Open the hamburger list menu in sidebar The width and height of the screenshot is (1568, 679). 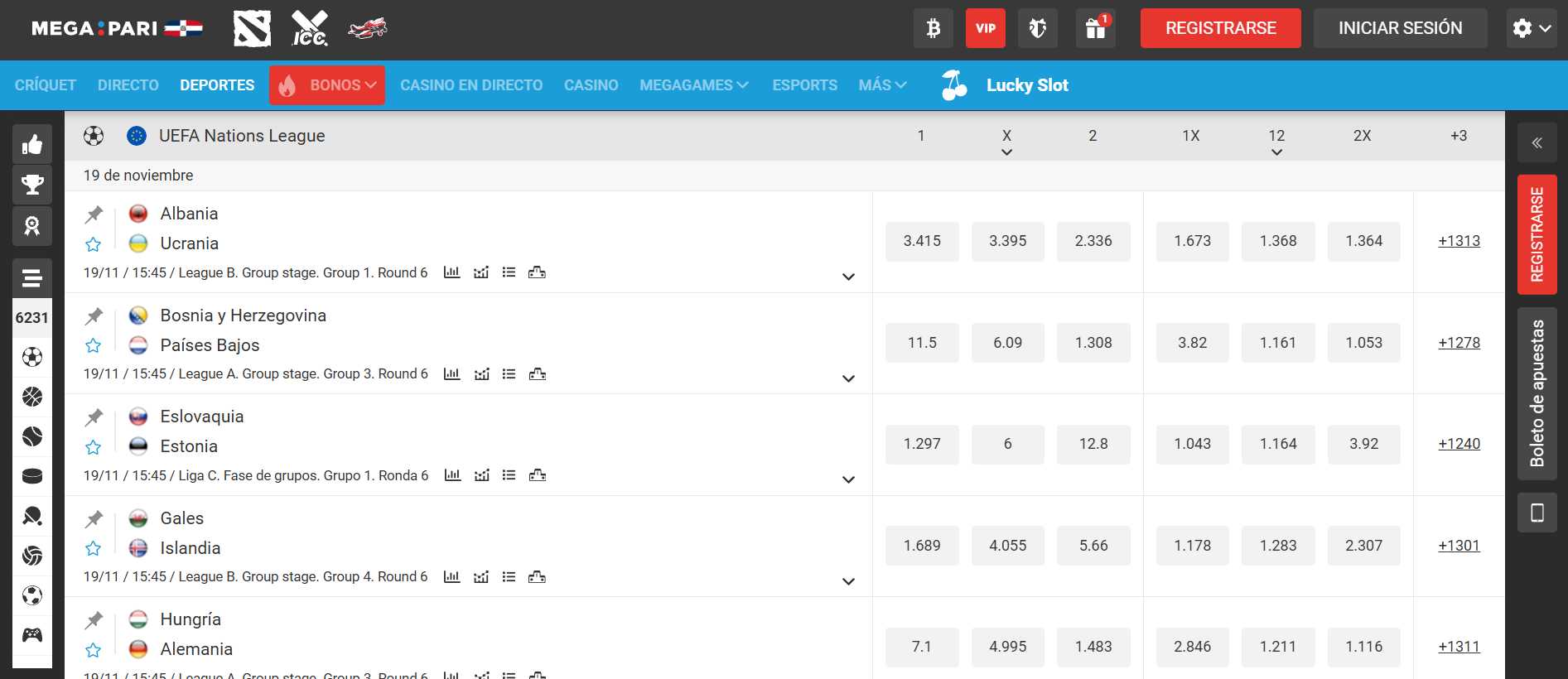32,278
